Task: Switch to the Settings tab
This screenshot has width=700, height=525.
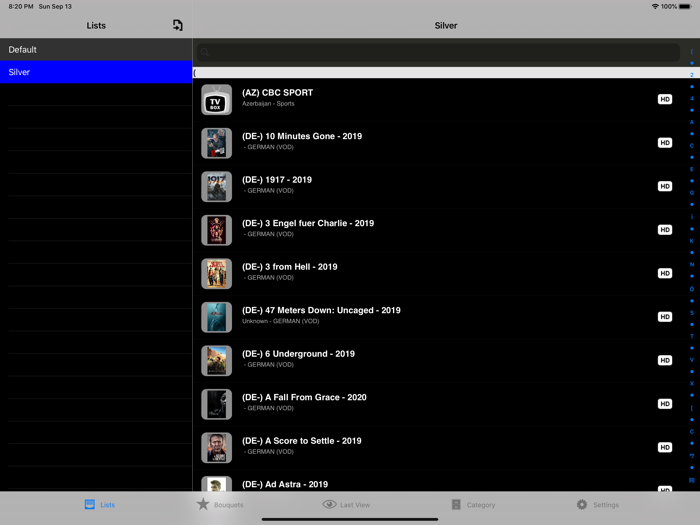Action: coord(597,504)
